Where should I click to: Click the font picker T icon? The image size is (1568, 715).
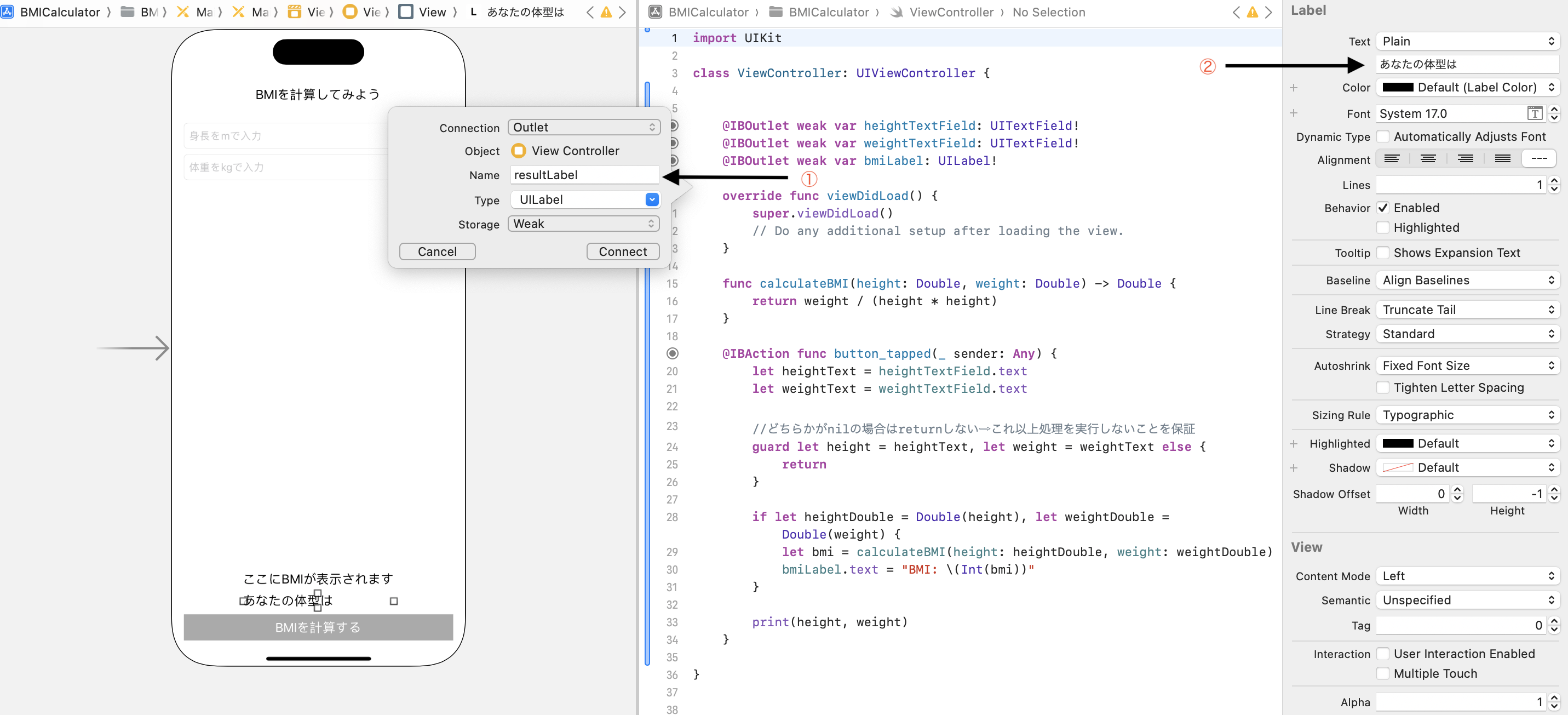[x=1534, y=113]
